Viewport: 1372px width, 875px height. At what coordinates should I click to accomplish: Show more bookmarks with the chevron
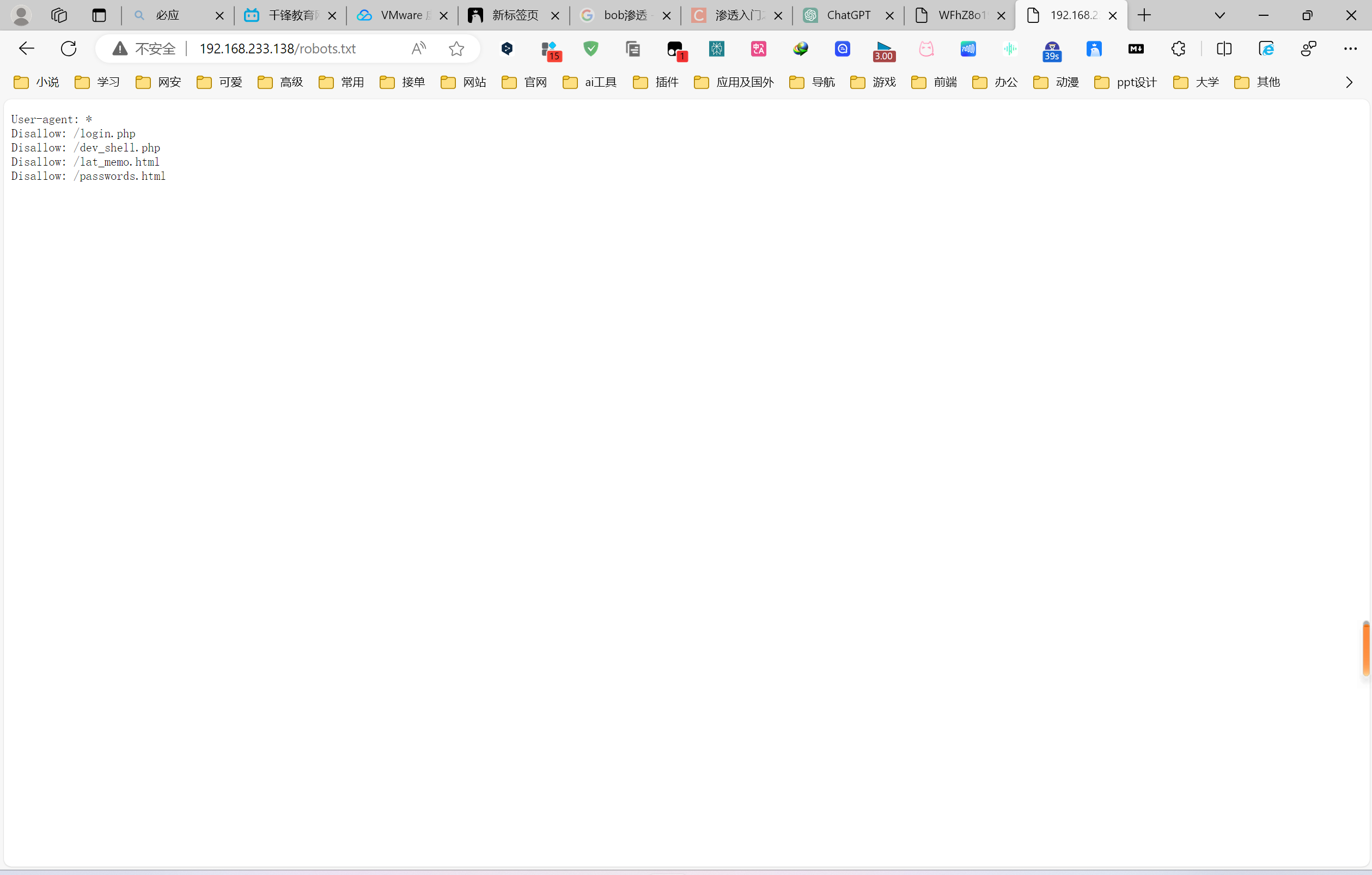click(1349, 83)
